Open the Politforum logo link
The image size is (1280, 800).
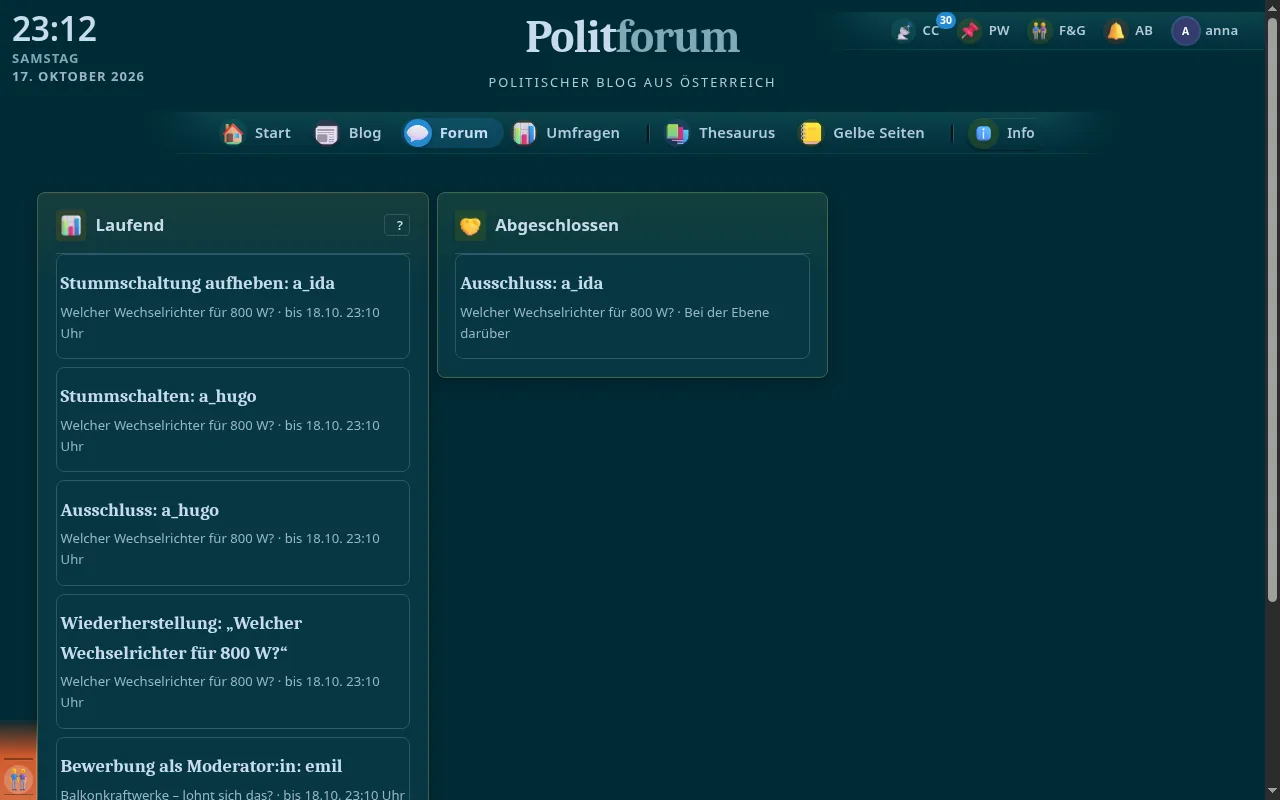click(x=633, y=37)
